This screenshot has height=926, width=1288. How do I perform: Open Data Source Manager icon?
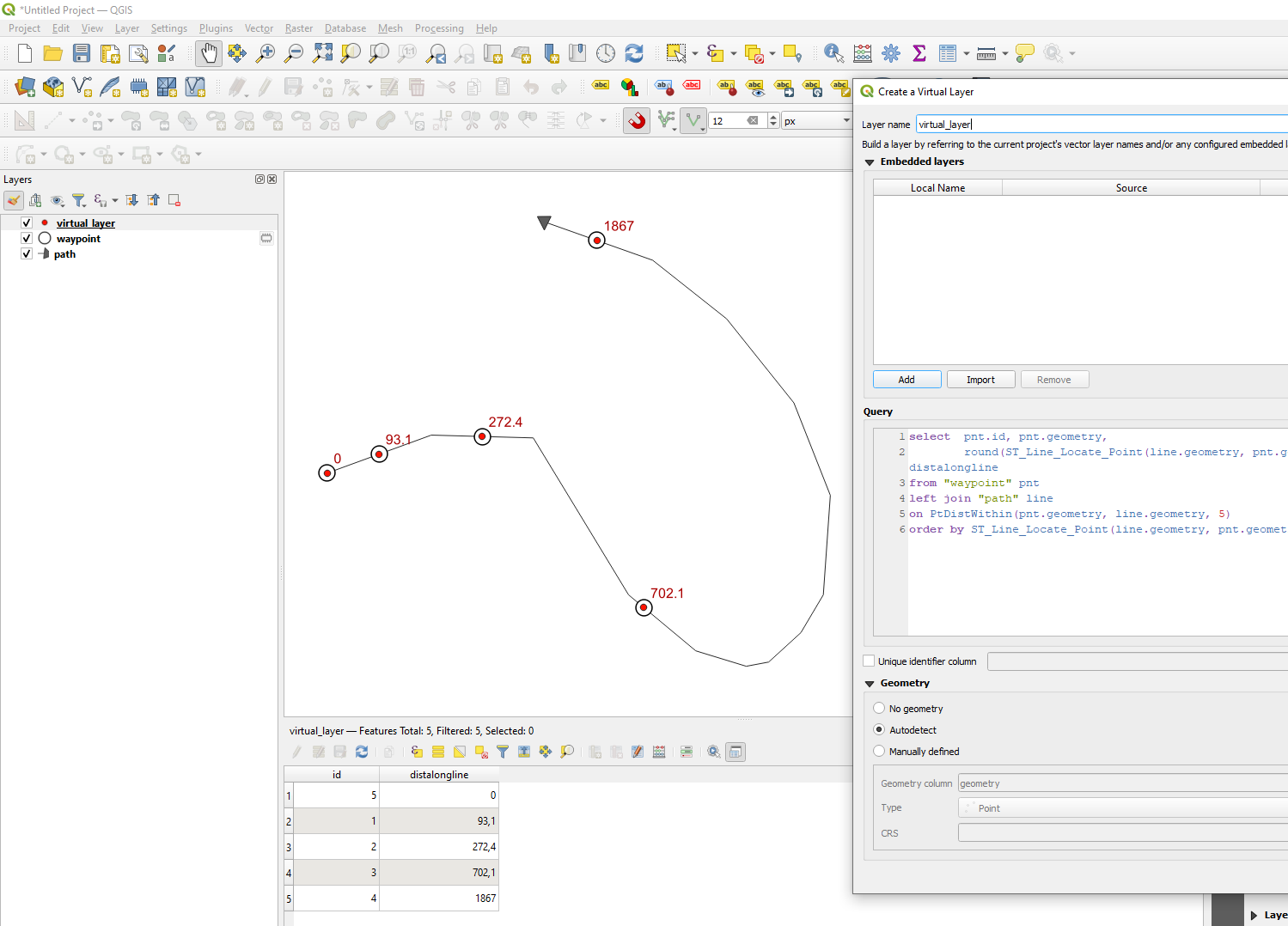click(25, 87)
